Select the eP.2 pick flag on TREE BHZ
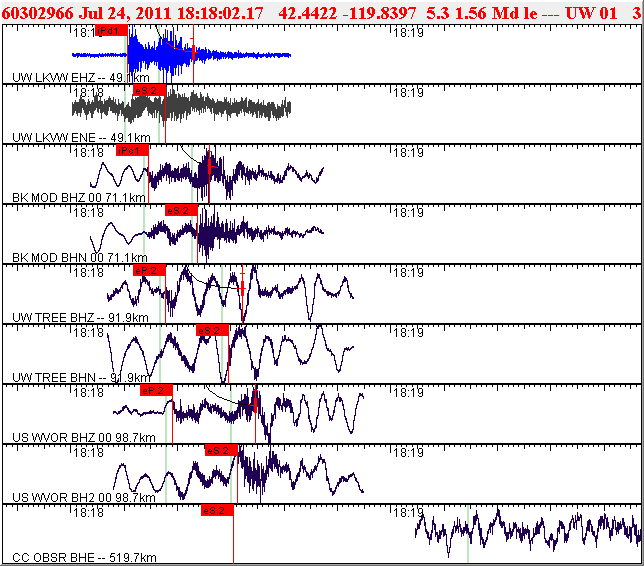 149,270
